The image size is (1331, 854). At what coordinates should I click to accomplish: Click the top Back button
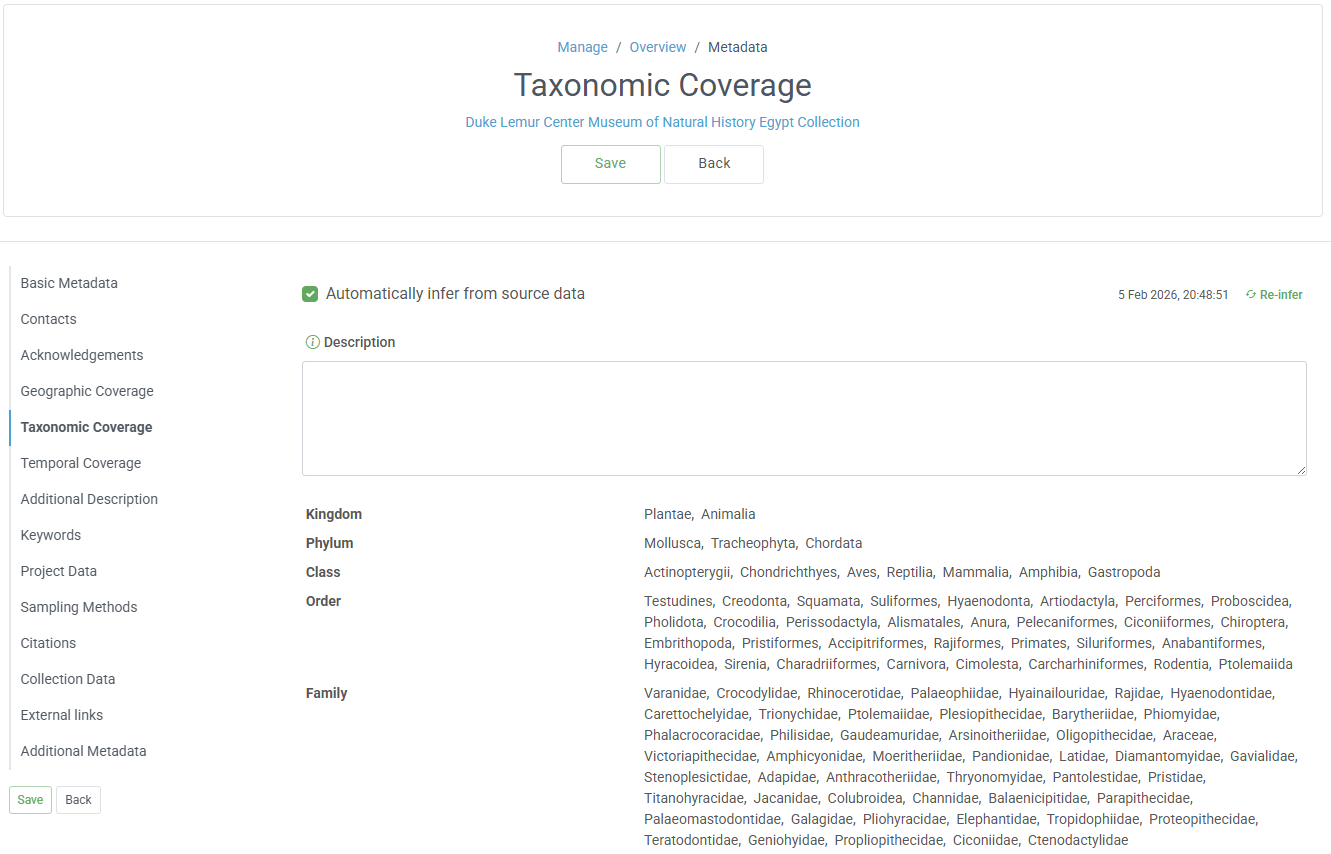tap(713, 164)
